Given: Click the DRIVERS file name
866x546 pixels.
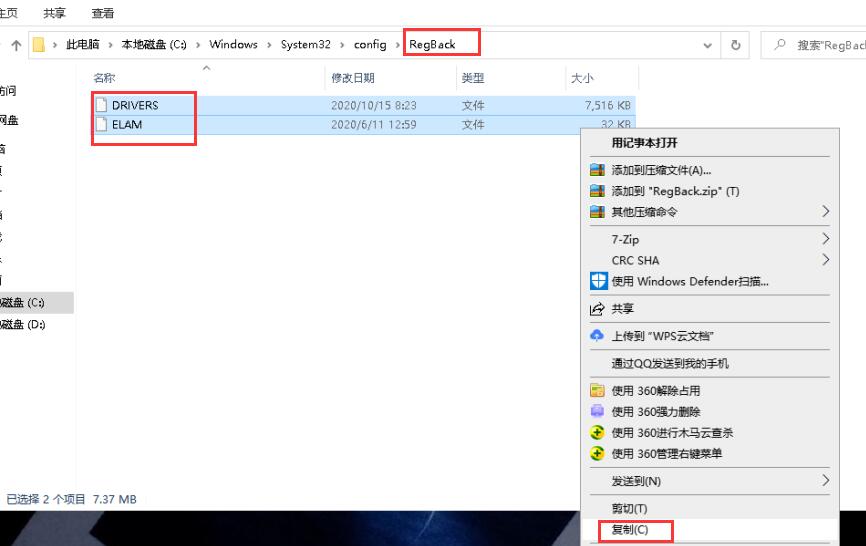Looking at the screenshot, I should (x=135, y=105).
